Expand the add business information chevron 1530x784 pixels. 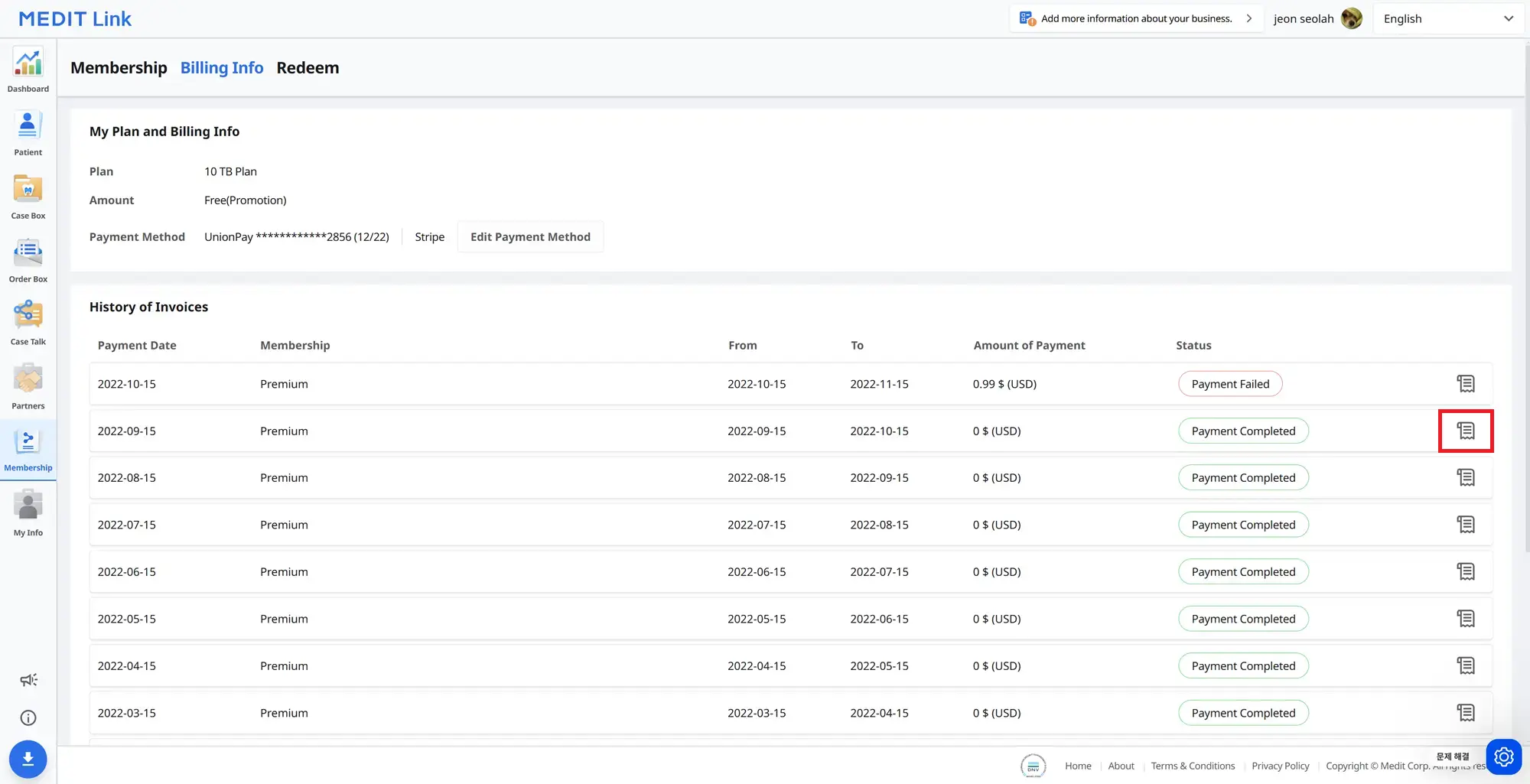1248,18
